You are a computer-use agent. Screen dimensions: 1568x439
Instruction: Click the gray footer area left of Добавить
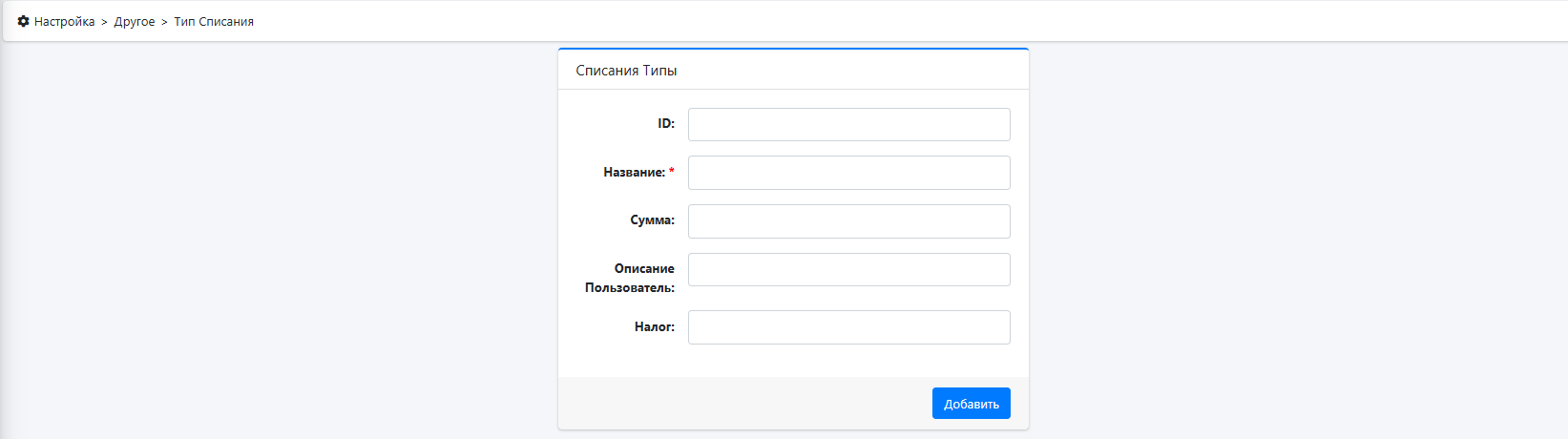[x=744, y=404]
